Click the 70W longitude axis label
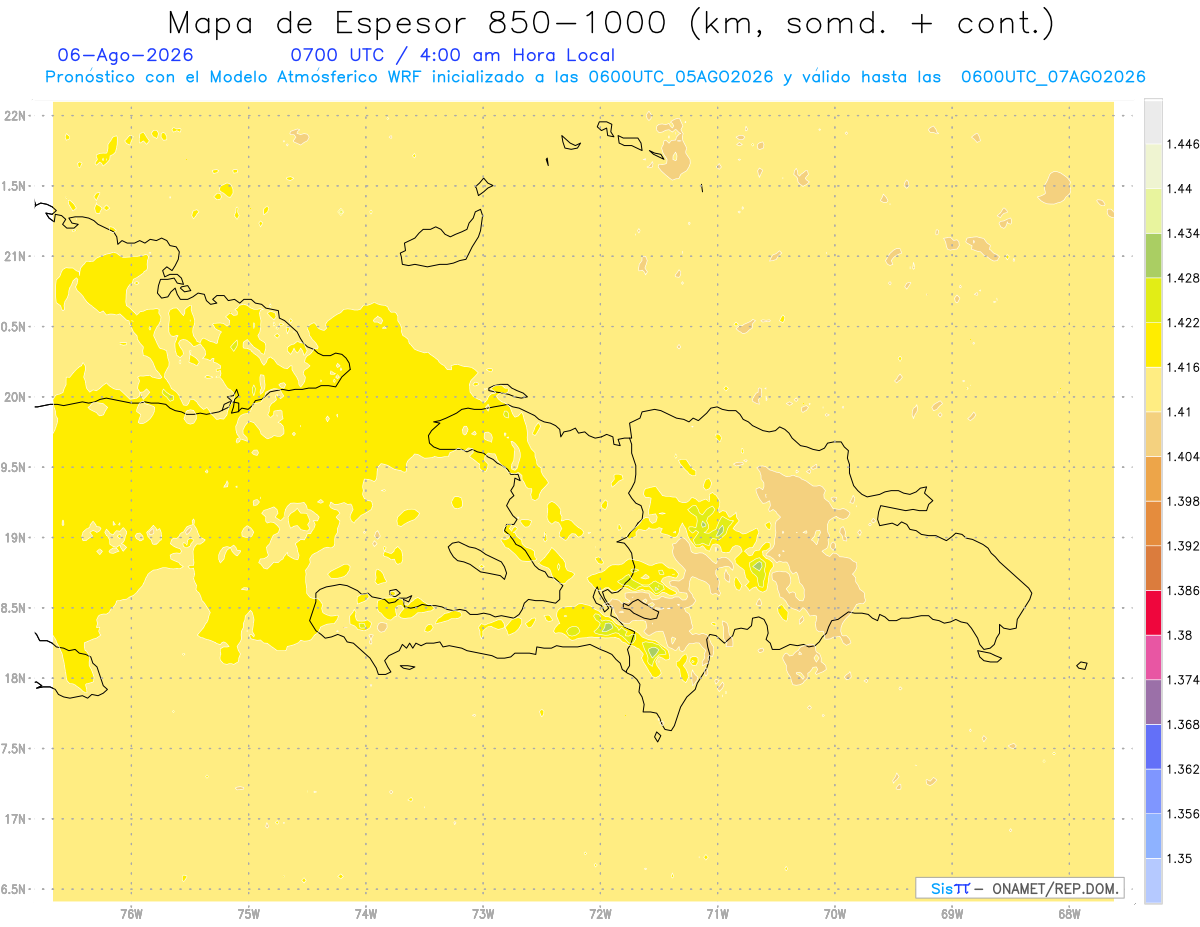This screenshot has width=1200, height=927. pos(835,914)
